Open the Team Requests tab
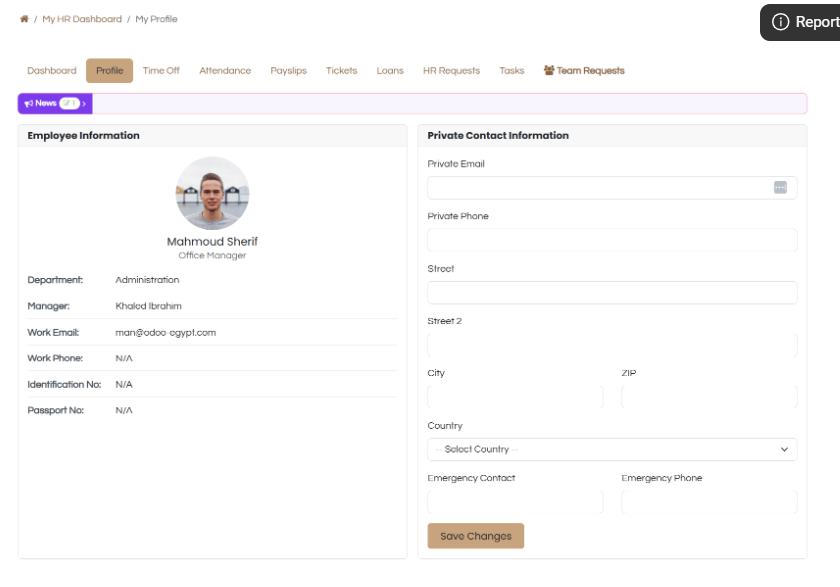Viewport: 840px width, 587px height. coord(584,71)
